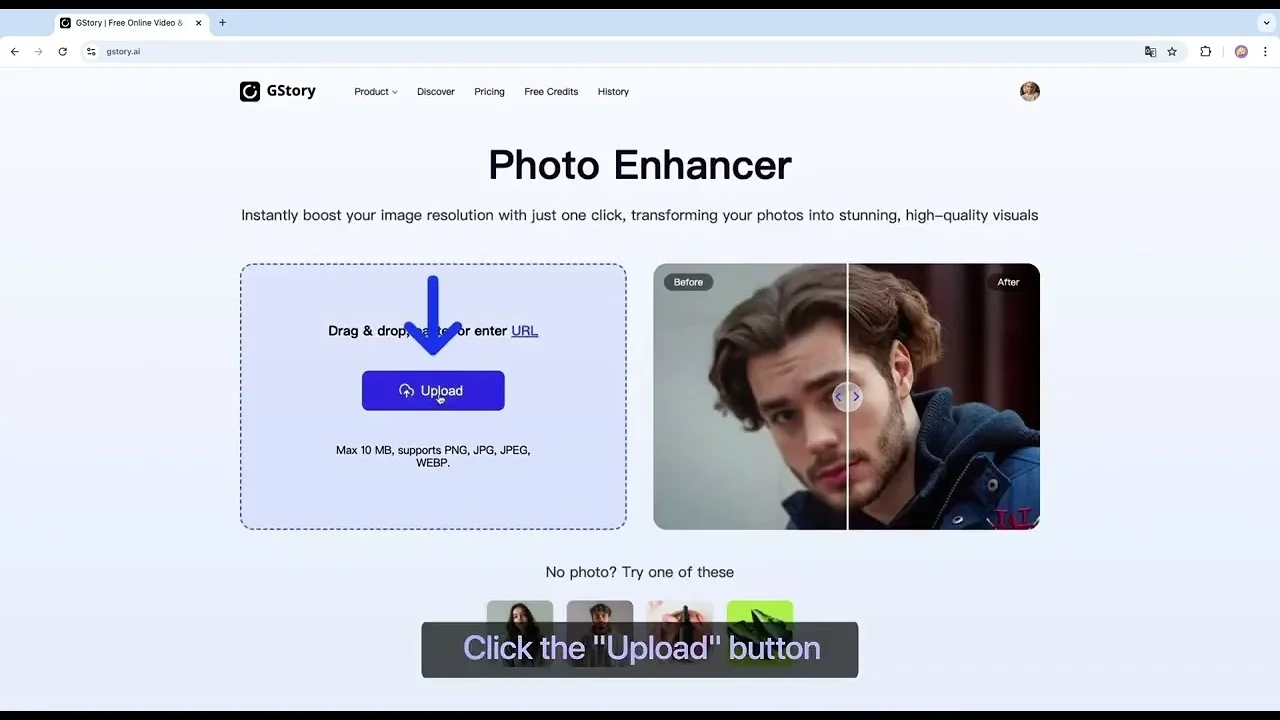
Task: Open the user profile avatar
Action: click(x=1029, y=91)
